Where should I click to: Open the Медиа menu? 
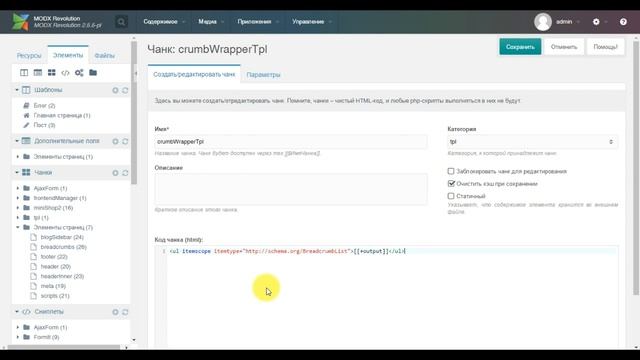click(211, 22)
